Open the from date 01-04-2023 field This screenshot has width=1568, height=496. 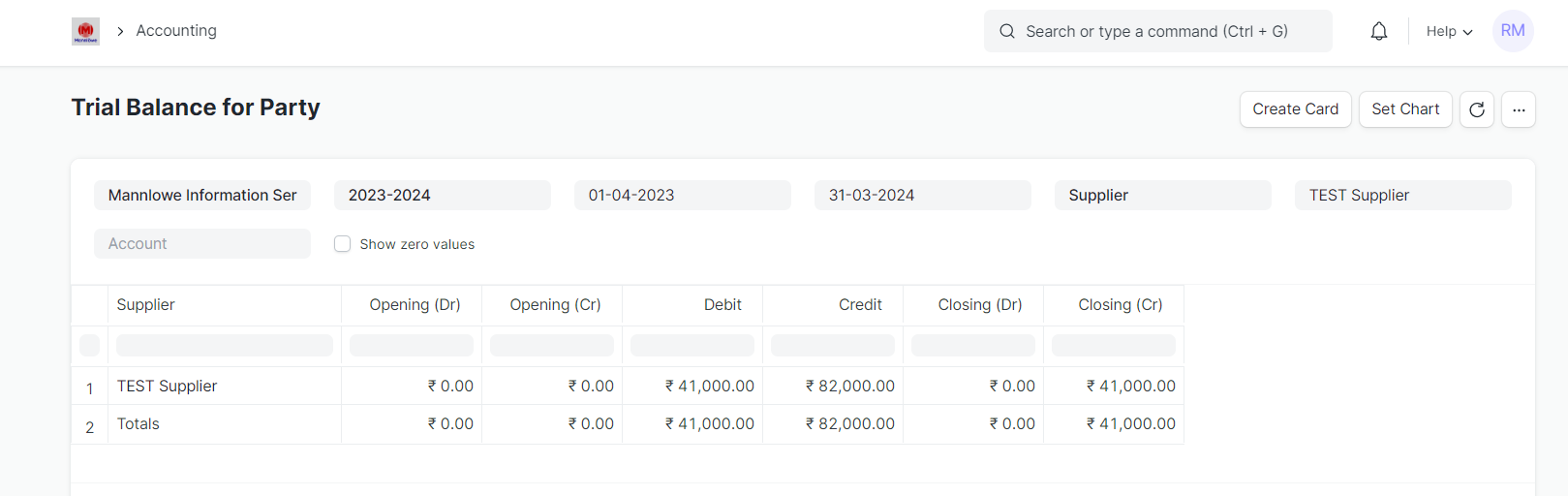[683, 195]
